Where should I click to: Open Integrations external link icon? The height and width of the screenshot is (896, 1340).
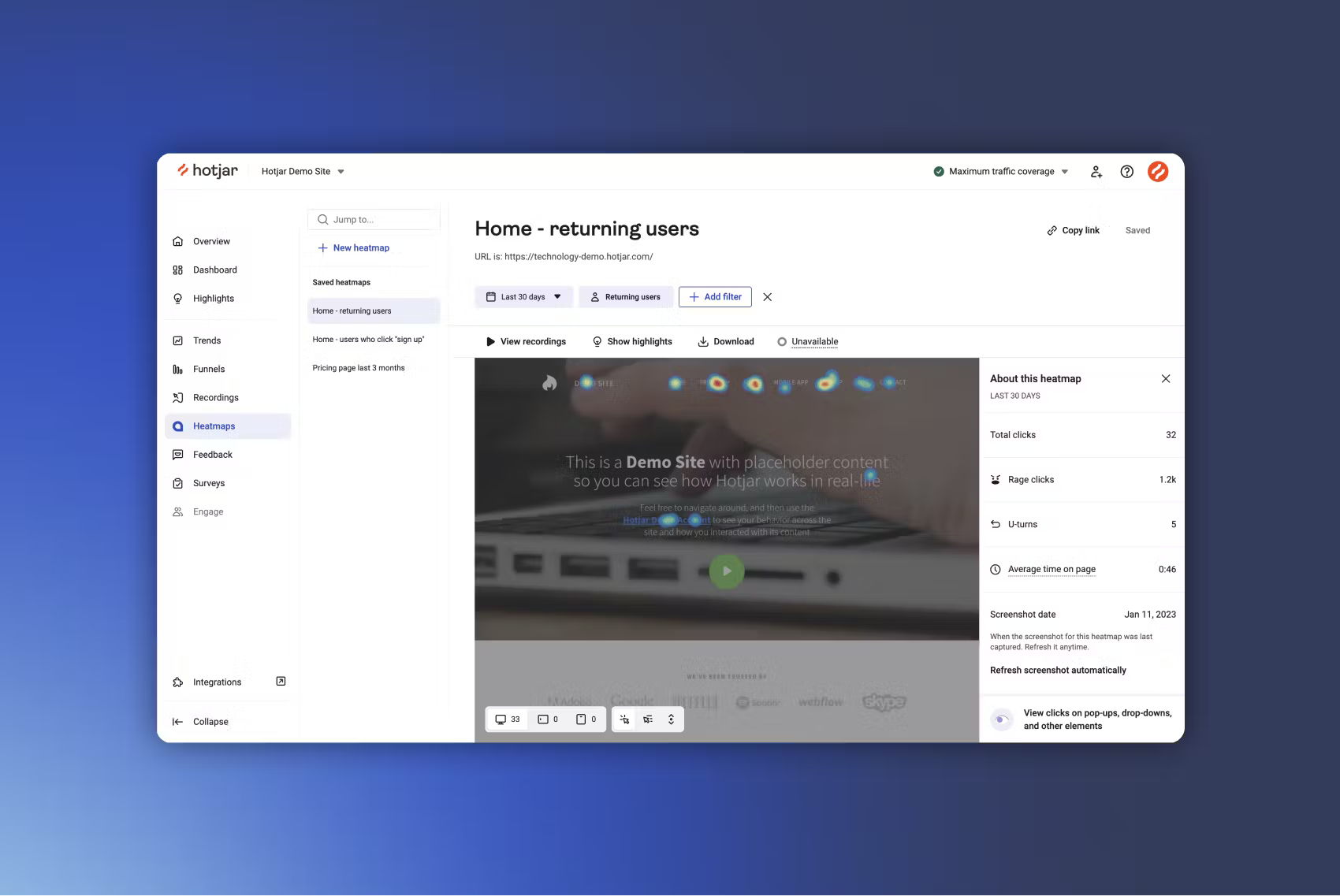tap(281, 682)
